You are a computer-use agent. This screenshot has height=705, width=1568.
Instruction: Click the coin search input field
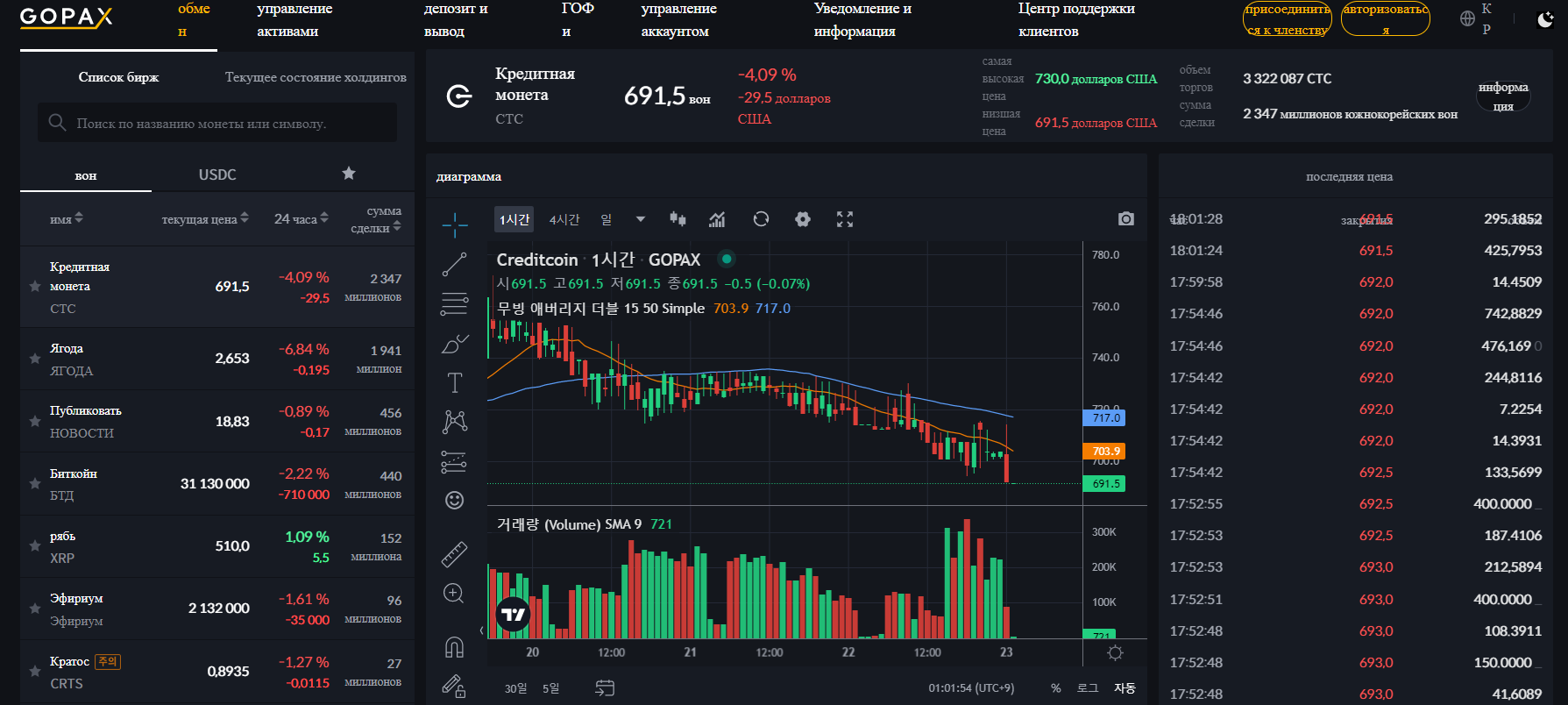[217, 123]
